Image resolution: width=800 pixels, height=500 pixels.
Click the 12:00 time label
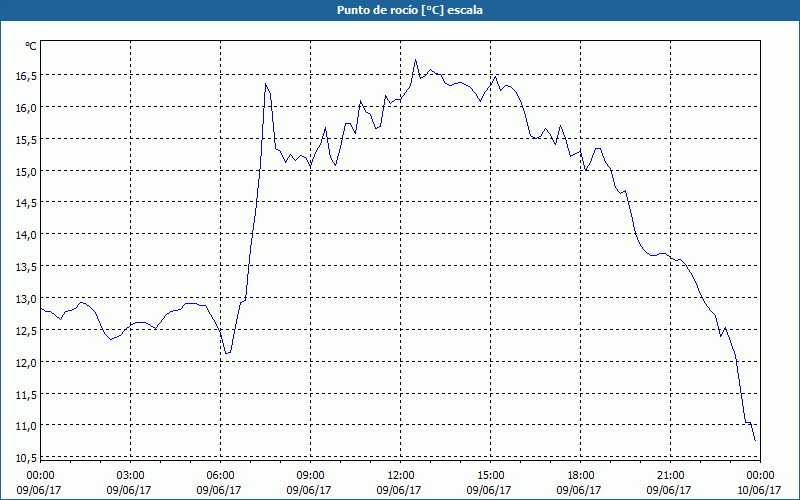(401, 476)
